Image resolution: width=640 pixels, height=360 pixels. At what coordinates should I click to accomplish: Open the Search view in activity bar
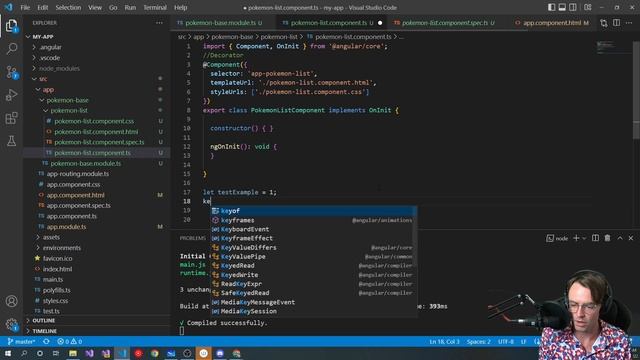[x=11, y=49]
